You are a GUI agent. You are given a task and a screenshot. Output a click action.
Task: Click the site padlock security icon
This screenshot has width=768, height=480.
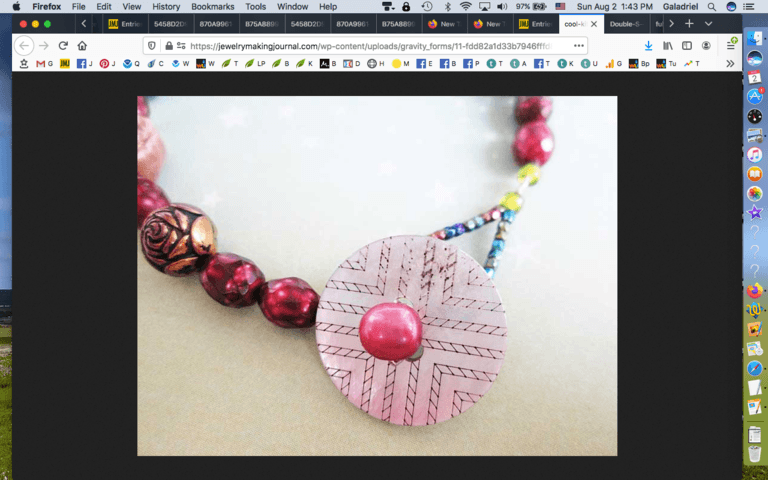(169, 46)
